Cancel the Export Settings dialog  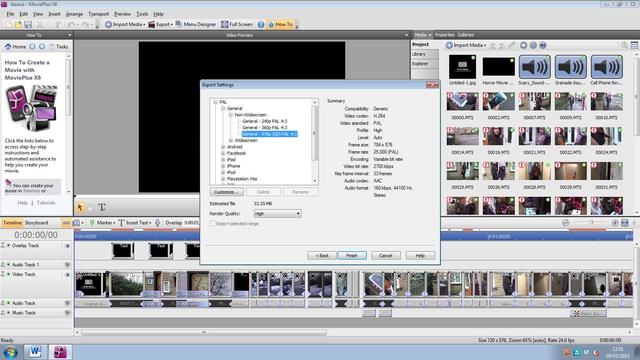[386, 256]
